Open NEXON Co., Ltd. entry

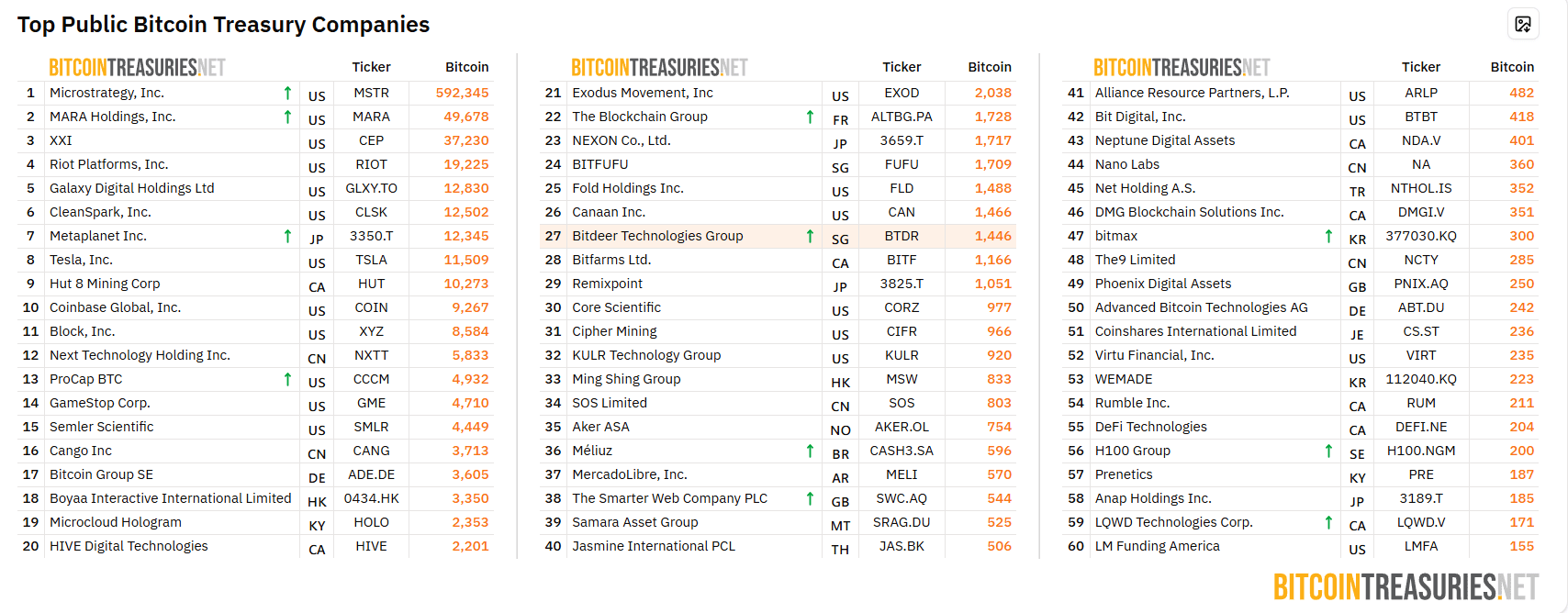point(622,140)
